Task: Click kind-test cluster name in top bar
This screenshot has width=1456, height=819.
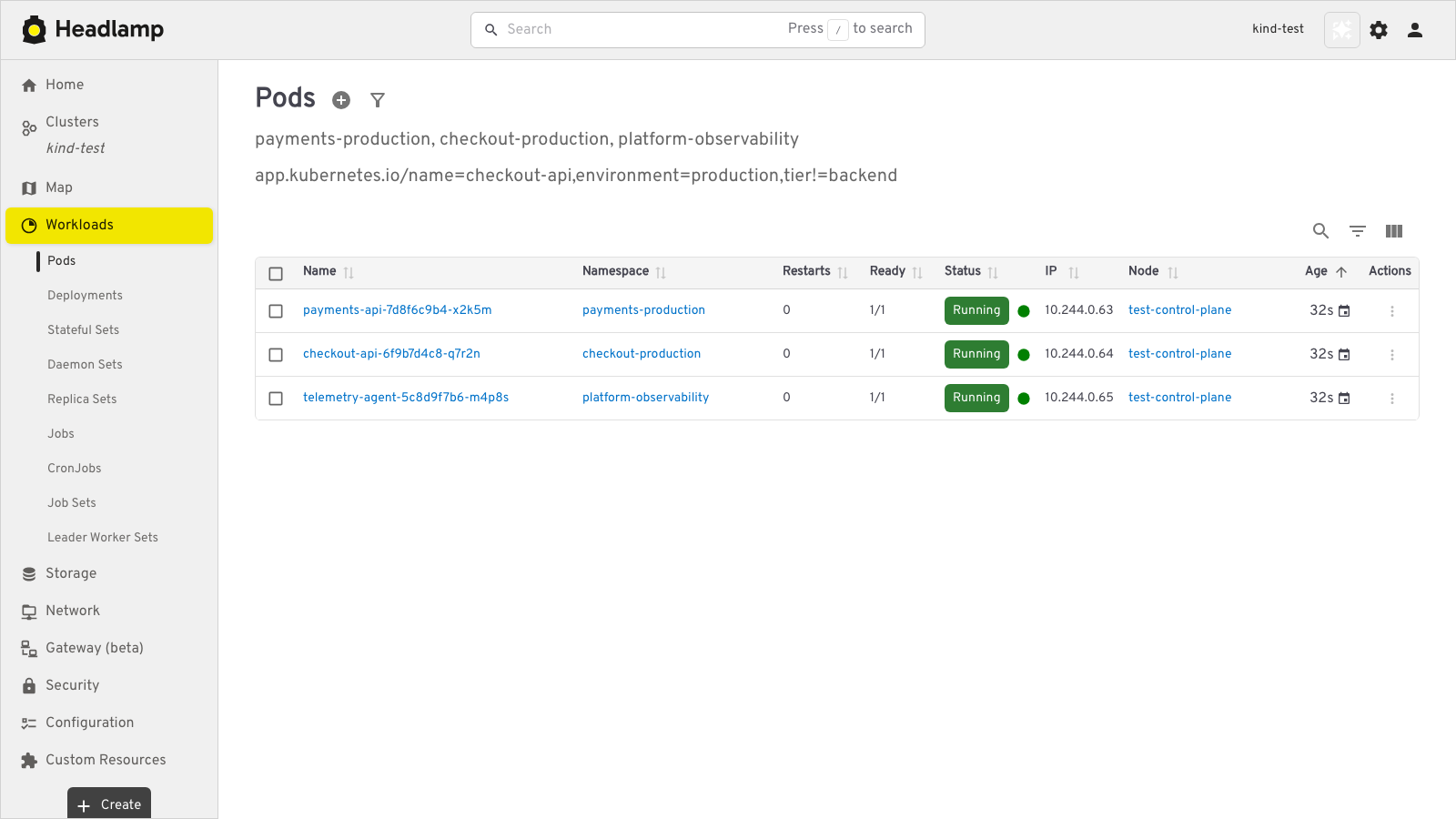Action: point(1278,29)
